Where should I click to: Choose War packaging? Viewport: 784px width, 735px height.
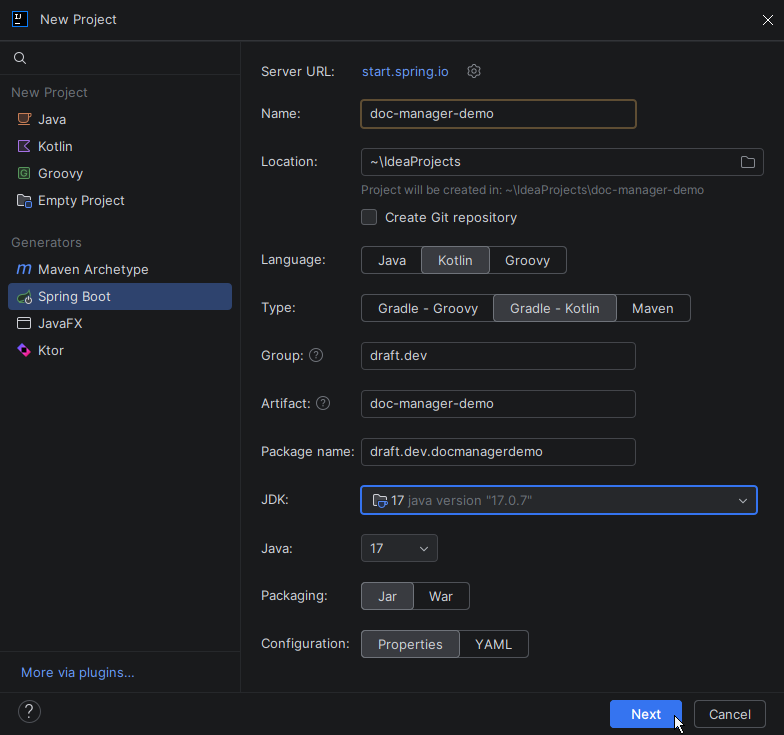click(x=441, y=596)
